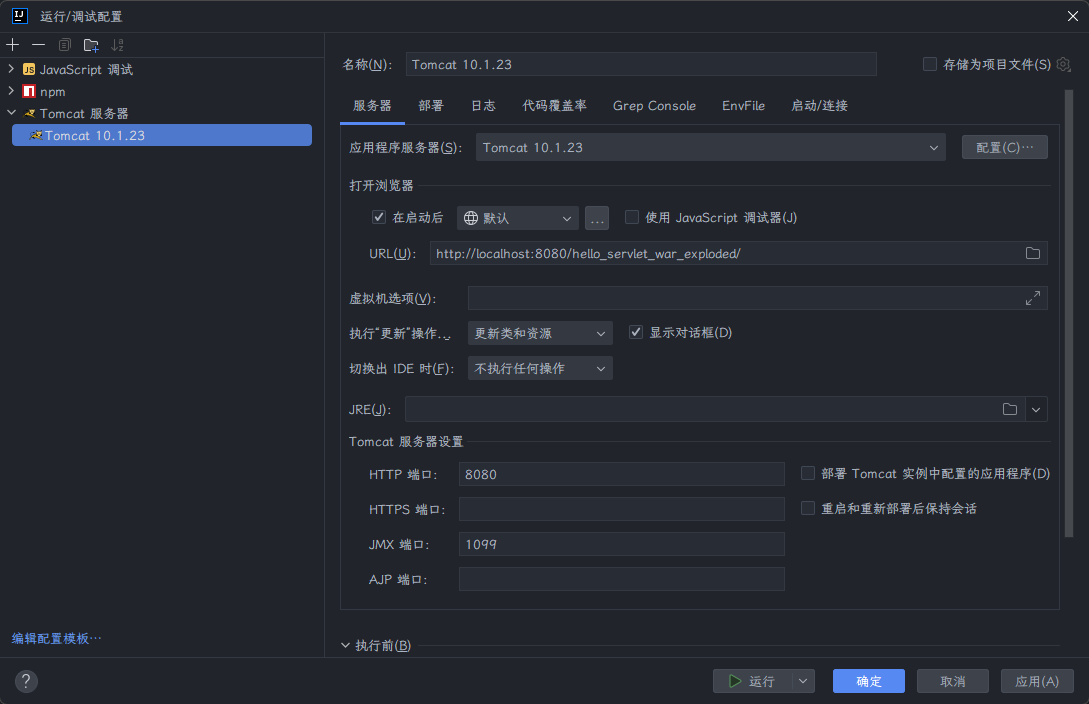Click the IntelliJ logo in title bar
This screenshot has width=1089, height=704.
tap(19, 15)
